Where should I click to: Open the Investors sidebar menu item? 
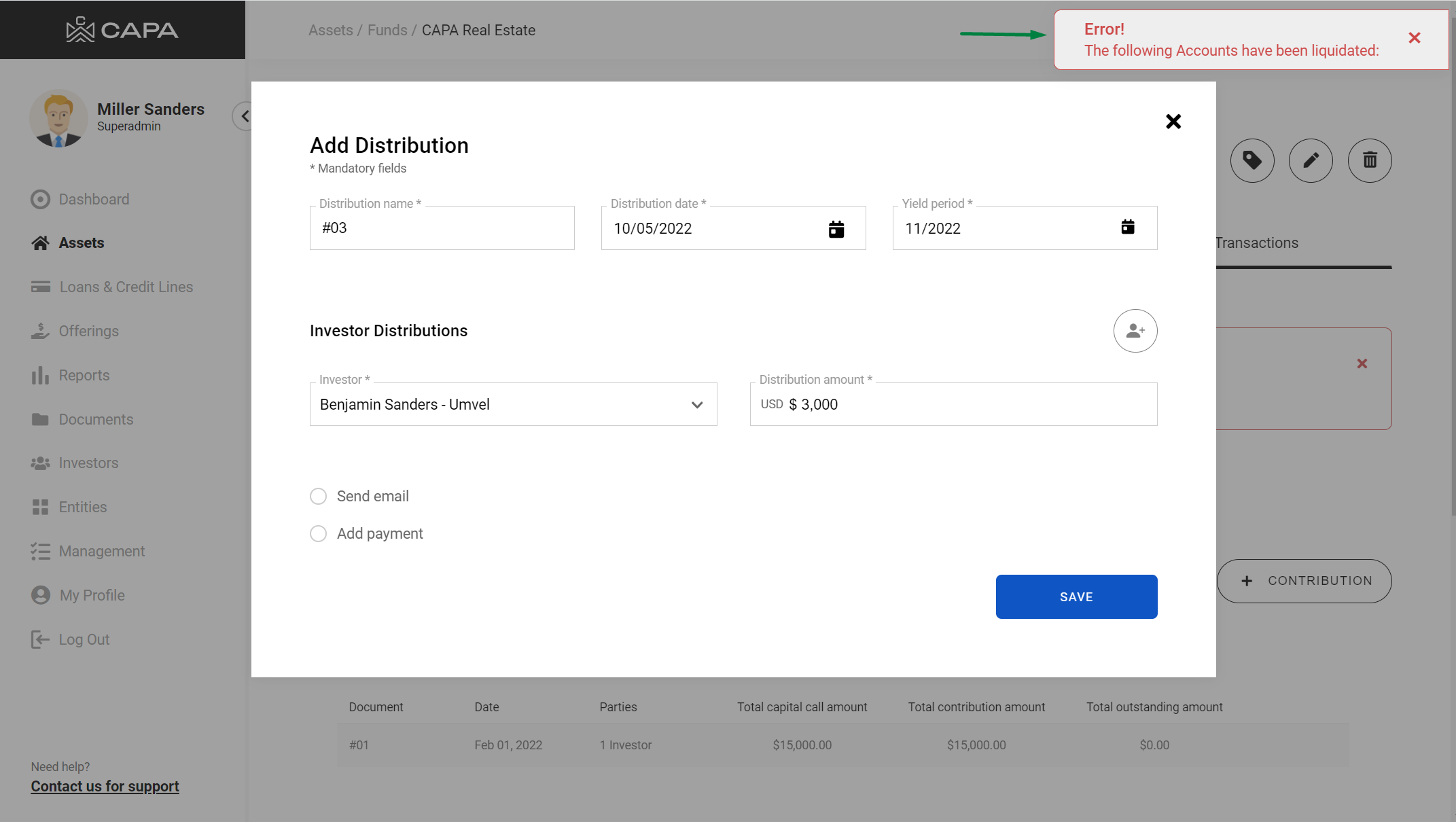88,463
